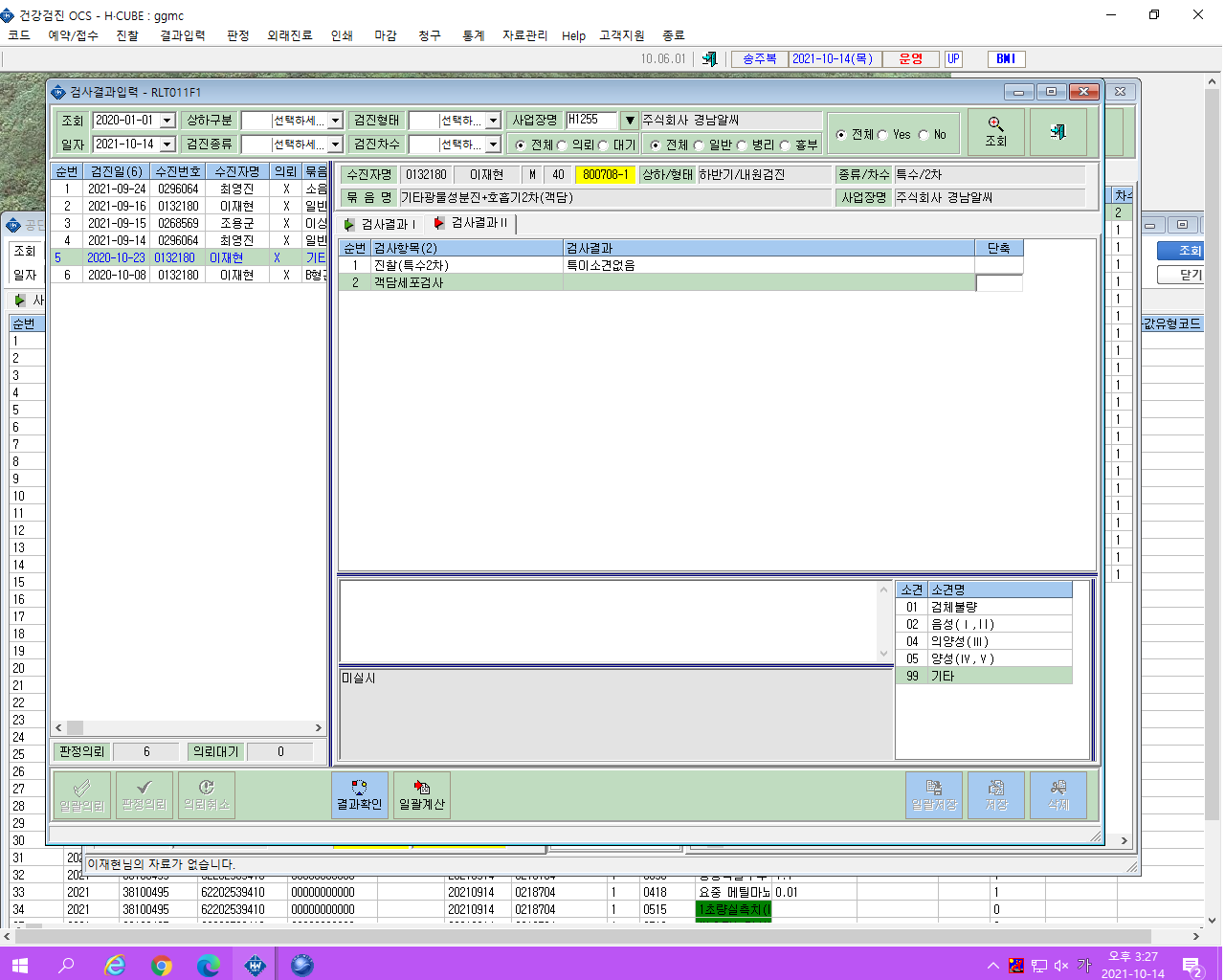Screen dimensions: 1225x980
Task: Click the 저장 save icon button
Action: (996, 795)
